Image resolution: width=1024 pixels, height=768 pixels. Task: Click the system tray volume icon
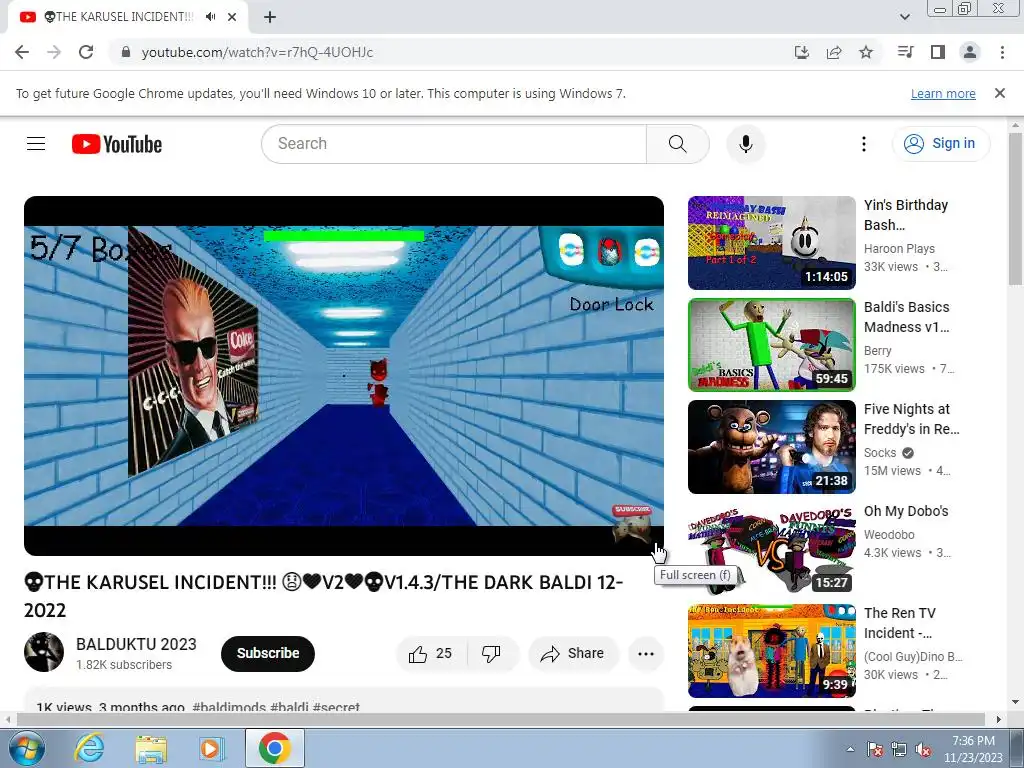click(923, 749)
